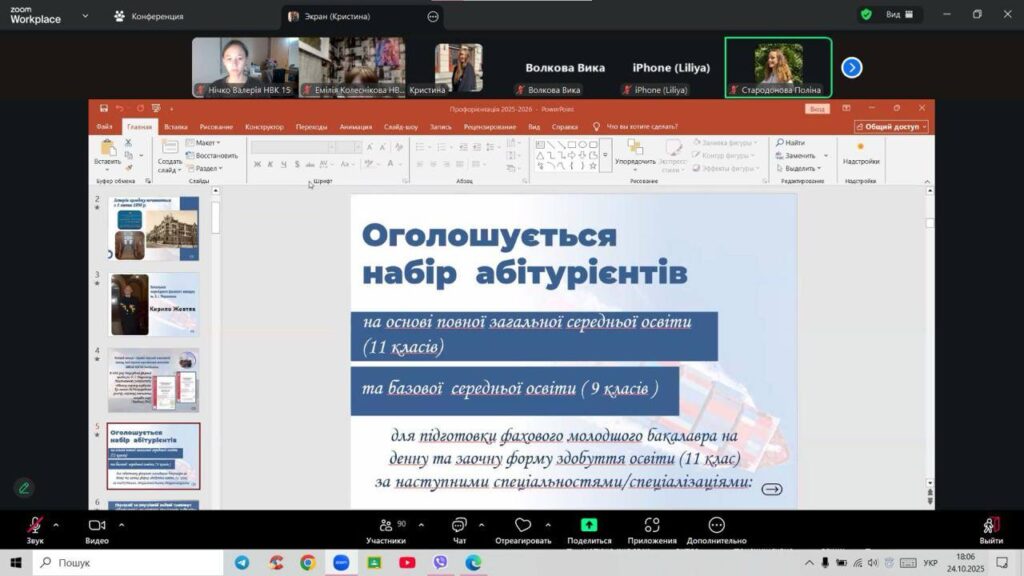Click the Найти button in the ribbon

(x=790, y=143)
